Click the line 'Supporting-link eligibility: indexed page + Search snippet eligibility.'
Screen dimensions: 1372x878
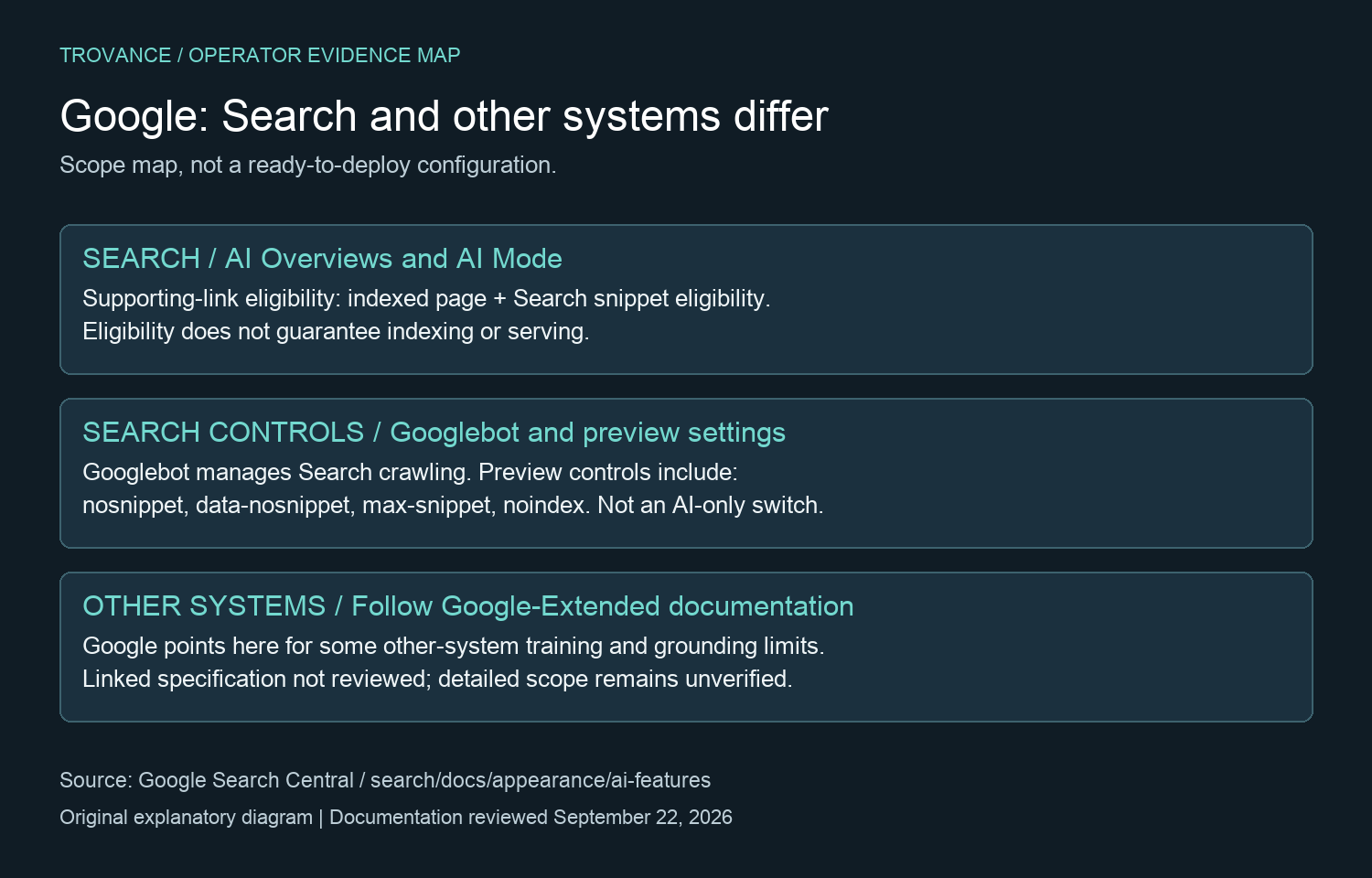pyautogui.click(x=426, y=299)
